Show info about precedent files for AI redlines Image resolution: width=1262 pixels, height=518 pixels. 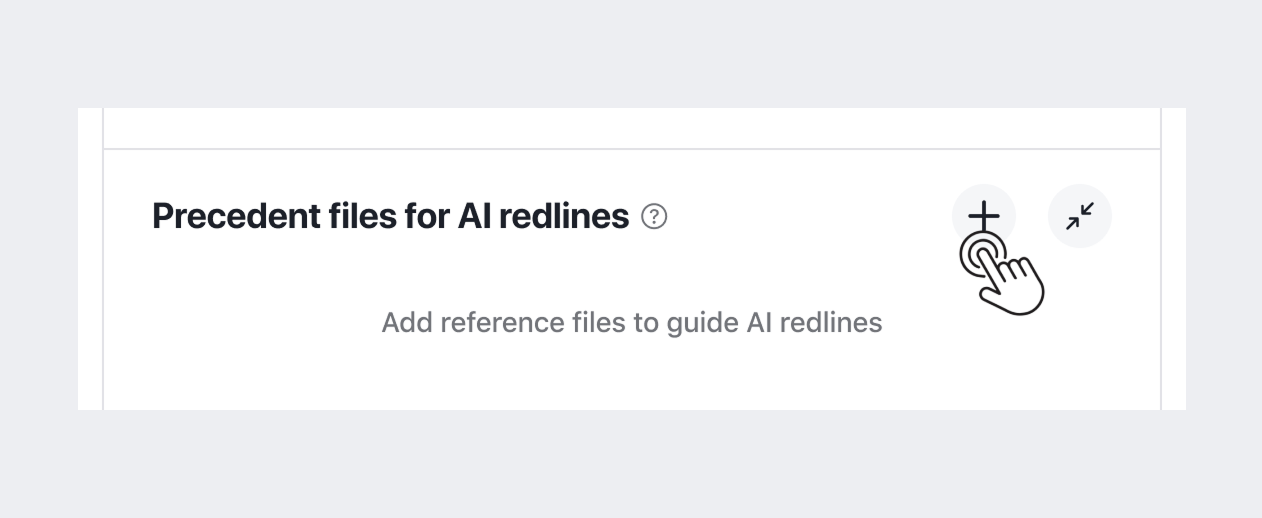(x=654, y=216)
